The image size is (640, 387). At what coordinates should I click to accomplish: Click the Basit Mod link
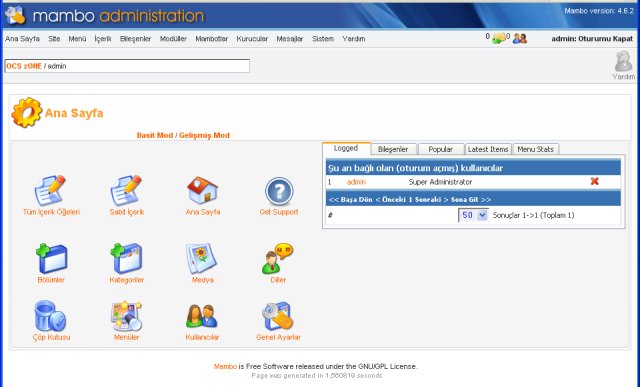pyautogui.click(x=155, y=135)
